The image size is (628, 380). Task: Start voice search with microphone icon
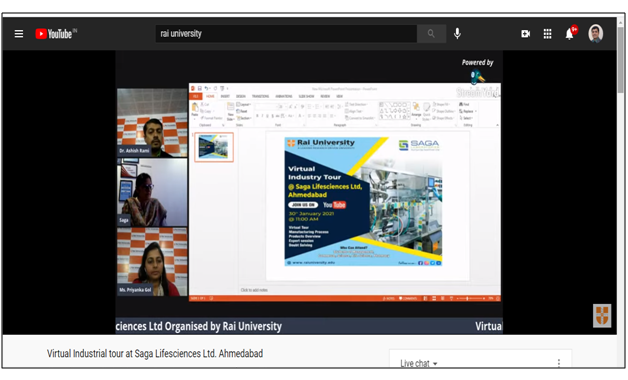pyautogui.click(x=457, y=34)
